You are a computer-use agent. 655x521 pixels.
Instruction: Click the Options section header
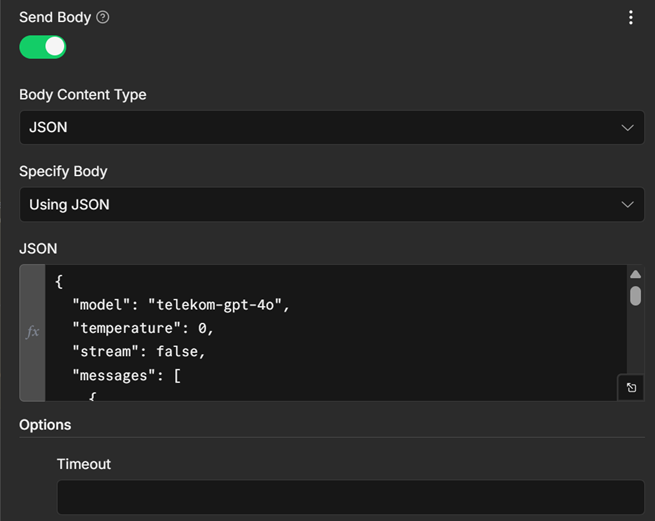(45, 425)
